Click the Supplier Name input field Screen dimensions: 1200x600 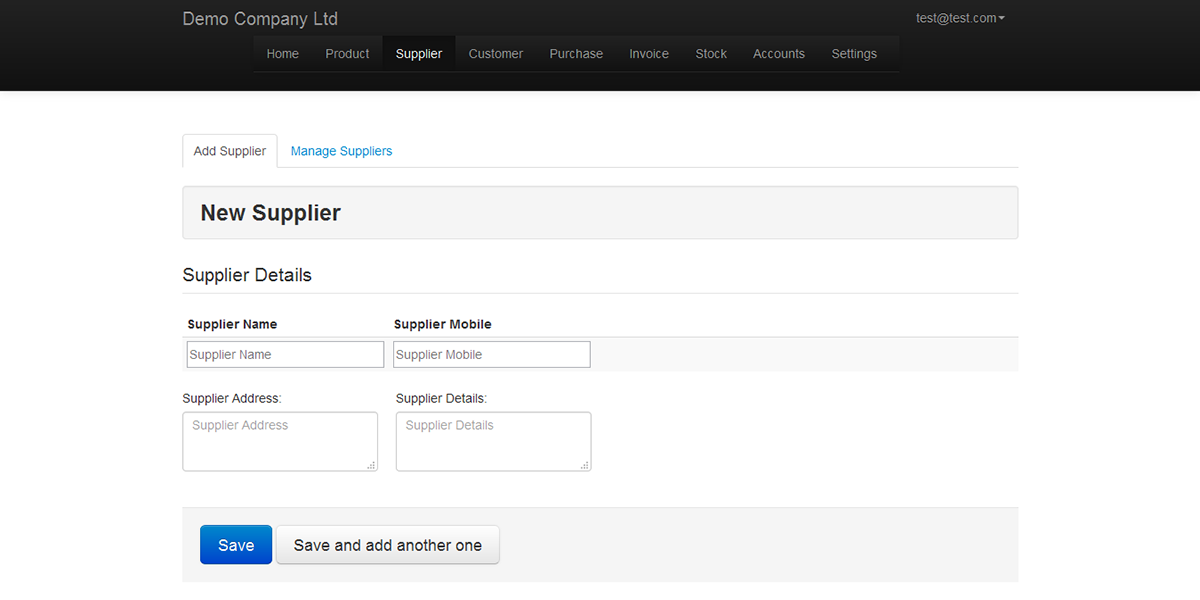pos(284,354)
